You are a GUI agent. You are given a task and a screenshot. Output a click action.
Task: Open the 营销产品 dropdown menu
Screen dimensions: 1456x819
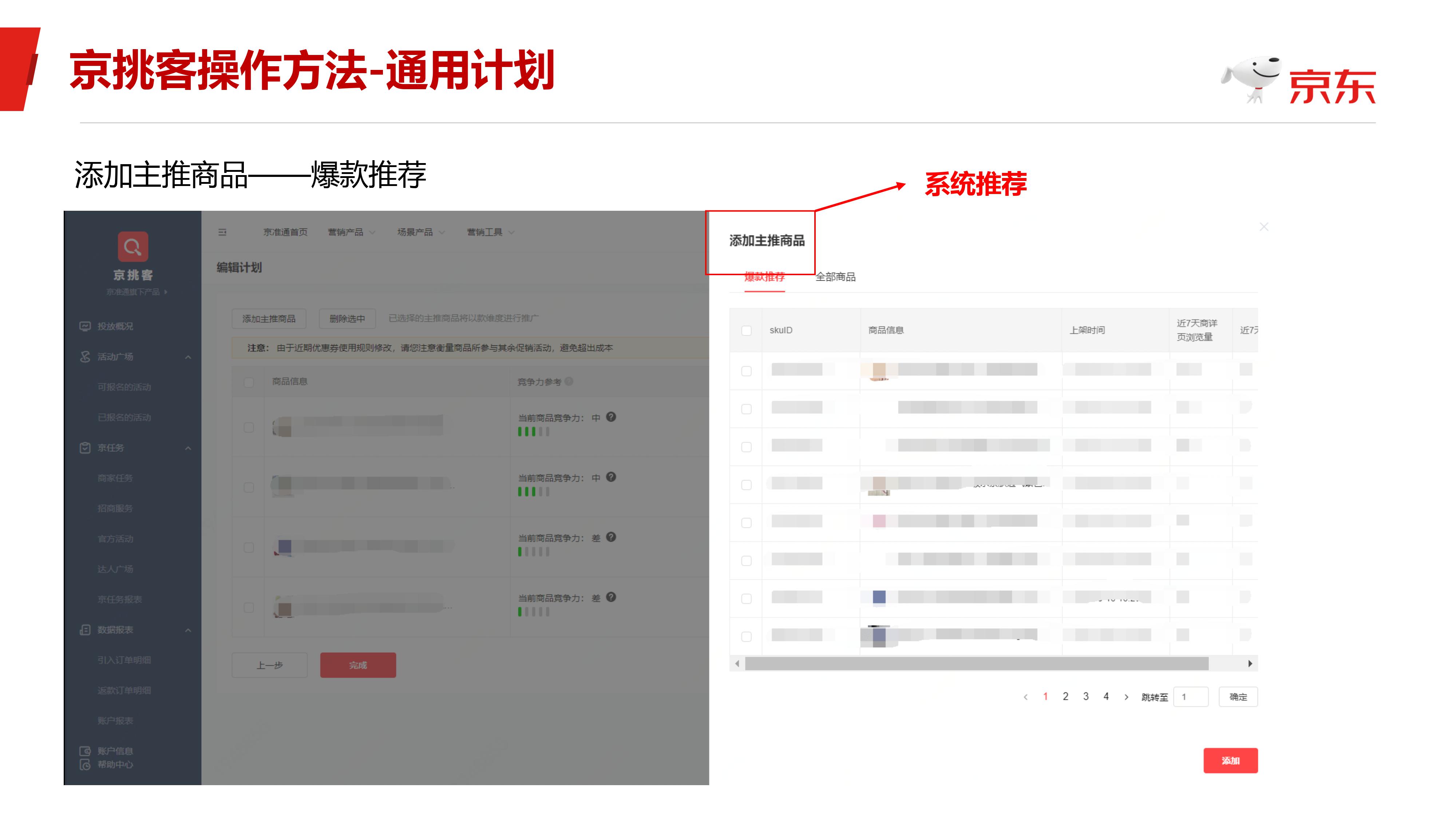pyautogui.click(x=352, y=232)
